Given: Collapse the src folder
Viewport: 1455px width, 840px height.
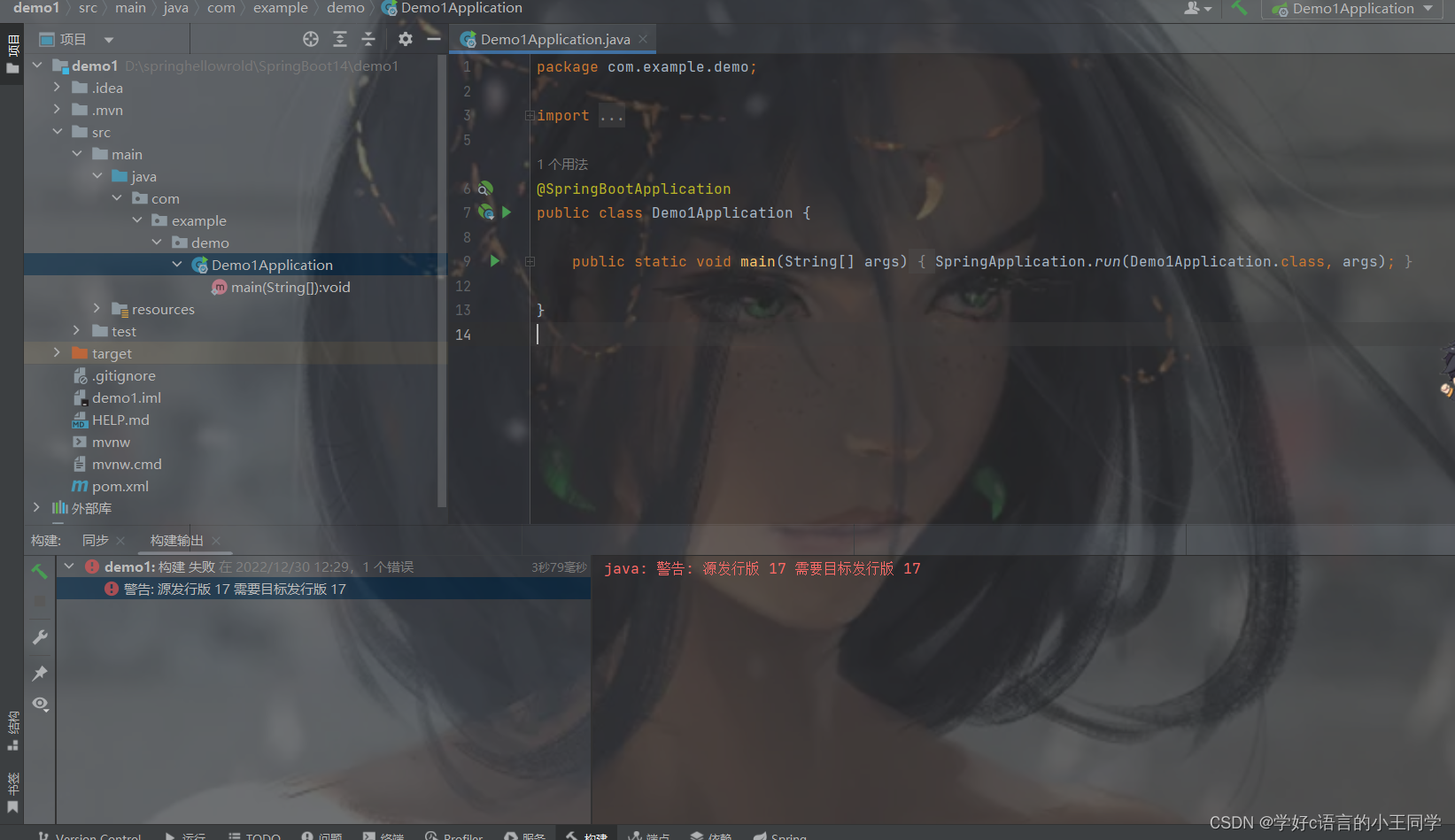Looking at the screenshot, I should (x=57, y=132).
